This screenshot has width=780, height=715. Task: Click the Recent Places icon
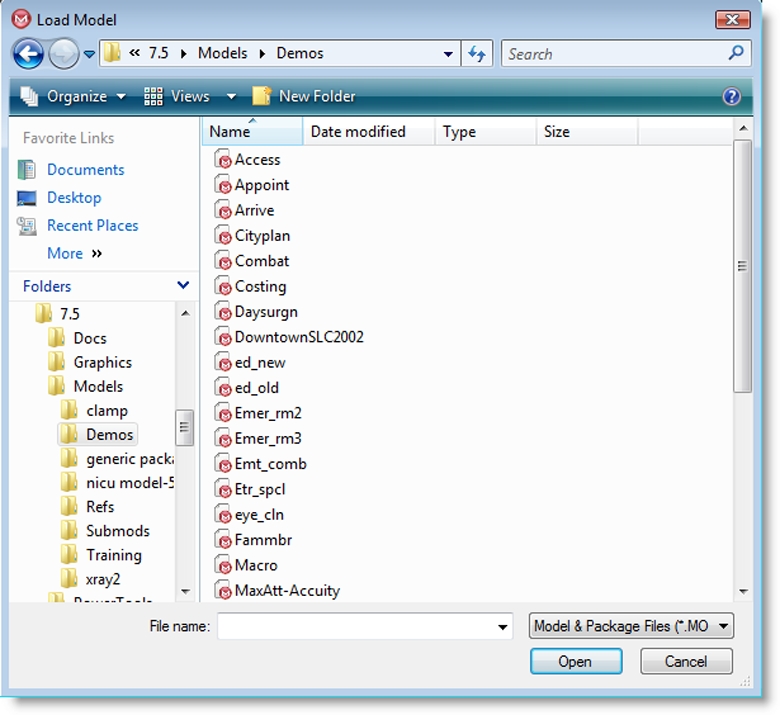(x=27, y=226)
